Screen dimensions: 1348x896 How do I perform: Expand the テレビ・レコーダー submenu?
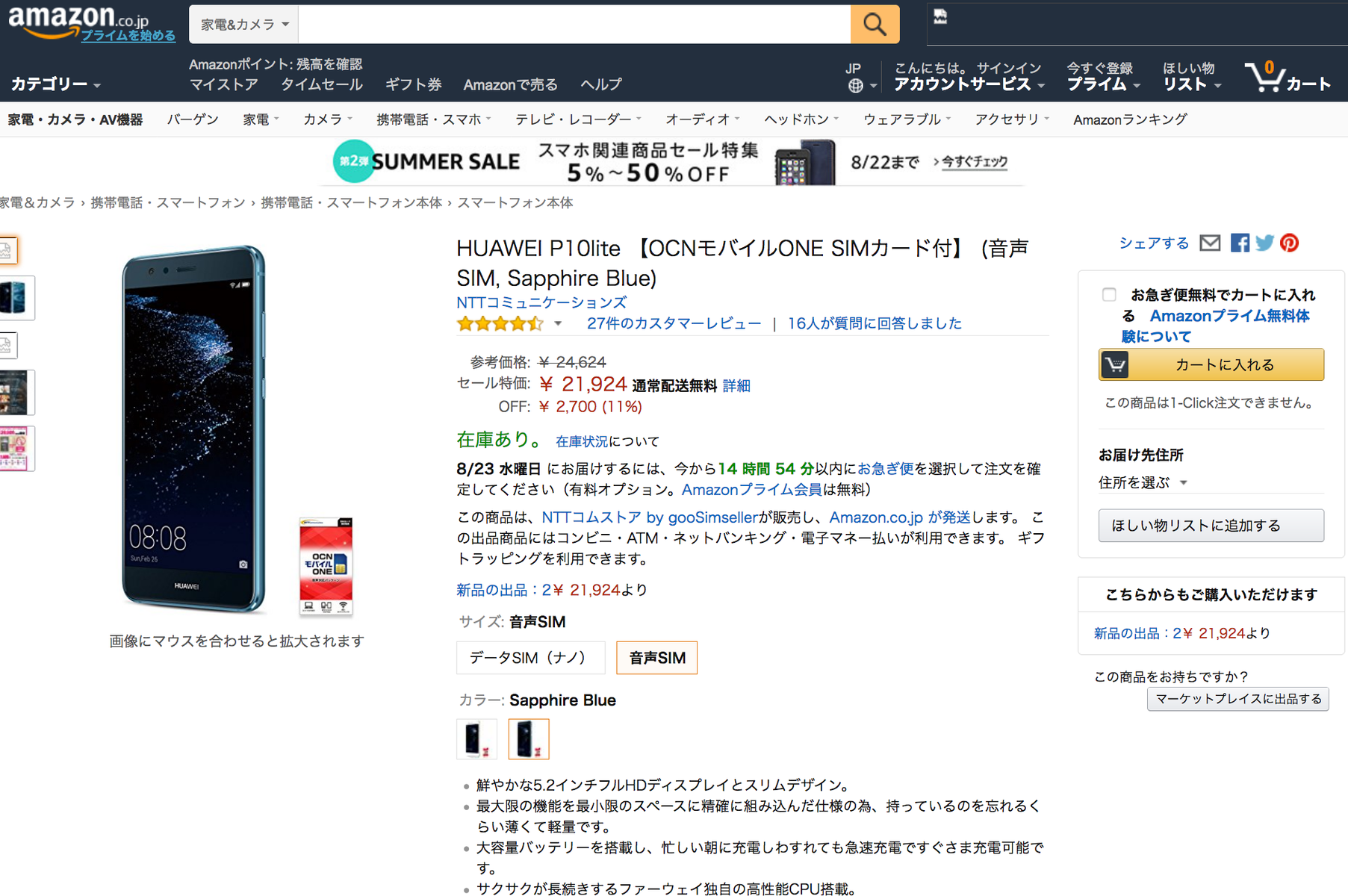click(x=578, y=119)
